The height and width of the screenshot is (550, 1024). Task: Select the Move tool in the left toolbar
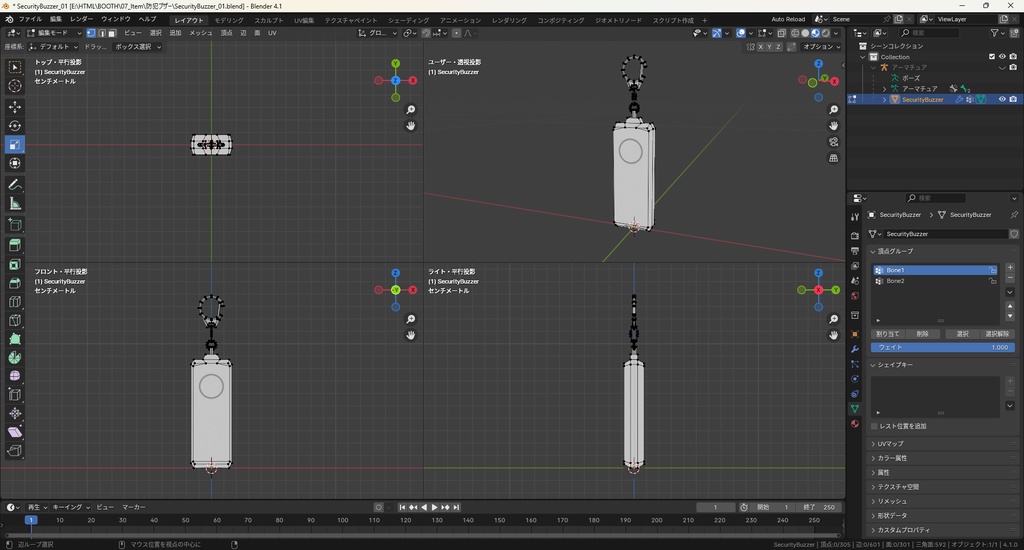click(15, 106)
